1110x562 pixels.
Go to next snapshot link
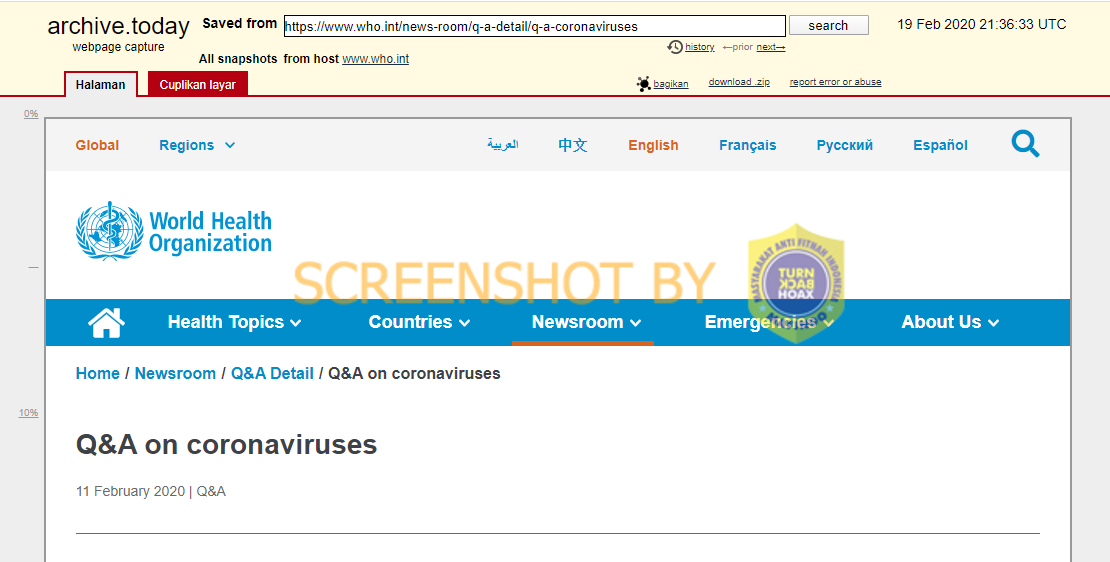(770, 47)
